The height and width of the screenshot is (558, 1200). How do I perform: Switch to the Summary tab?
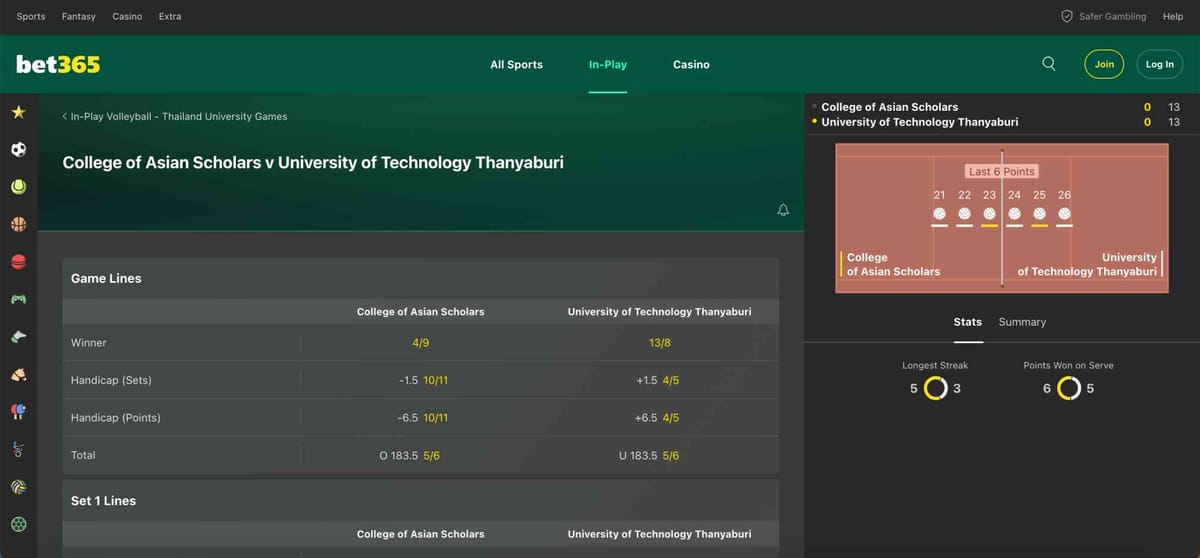[x=1022, y=322]
